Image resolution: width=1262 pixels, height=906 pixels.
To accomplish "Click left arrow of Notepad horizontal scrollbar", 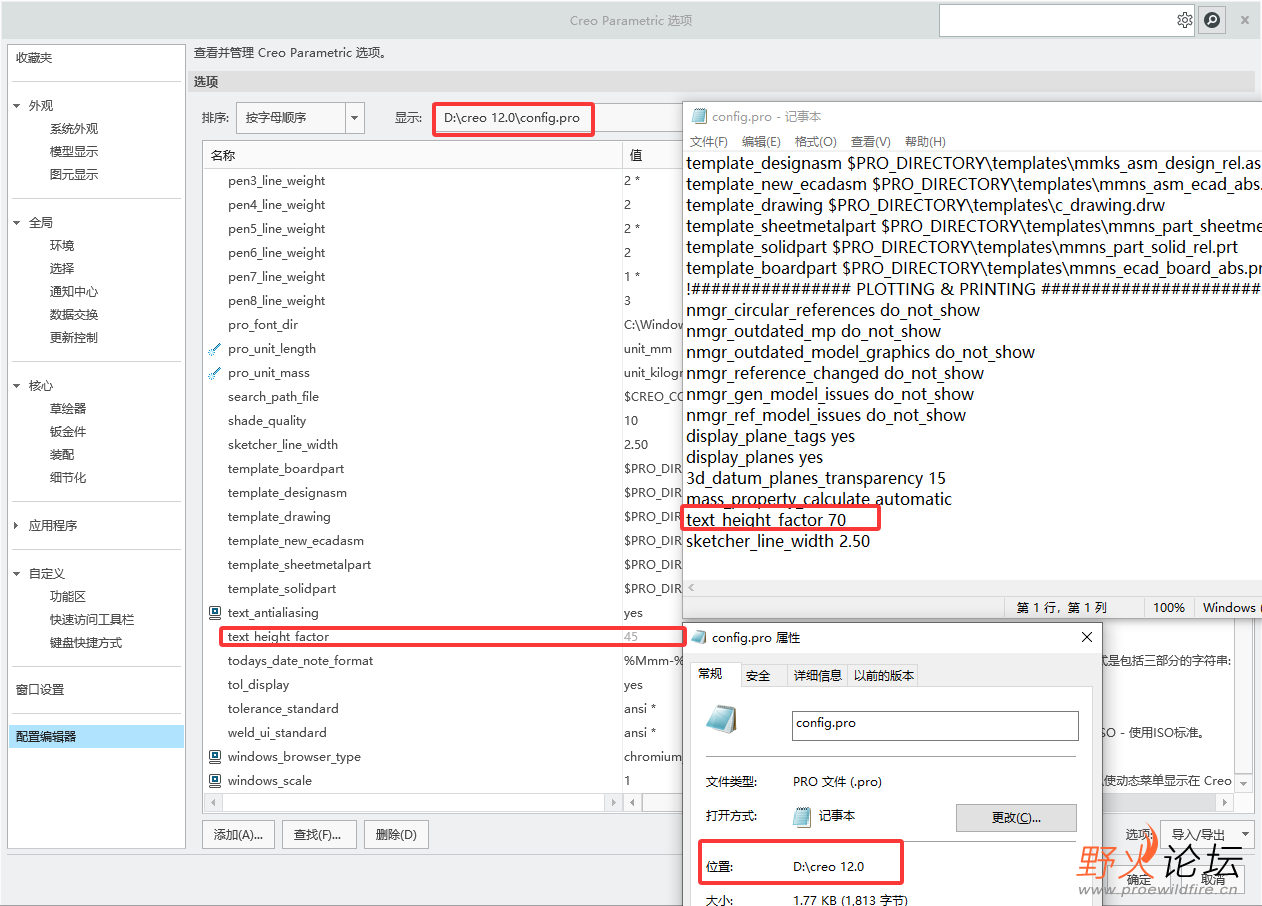I will (692, 588).
